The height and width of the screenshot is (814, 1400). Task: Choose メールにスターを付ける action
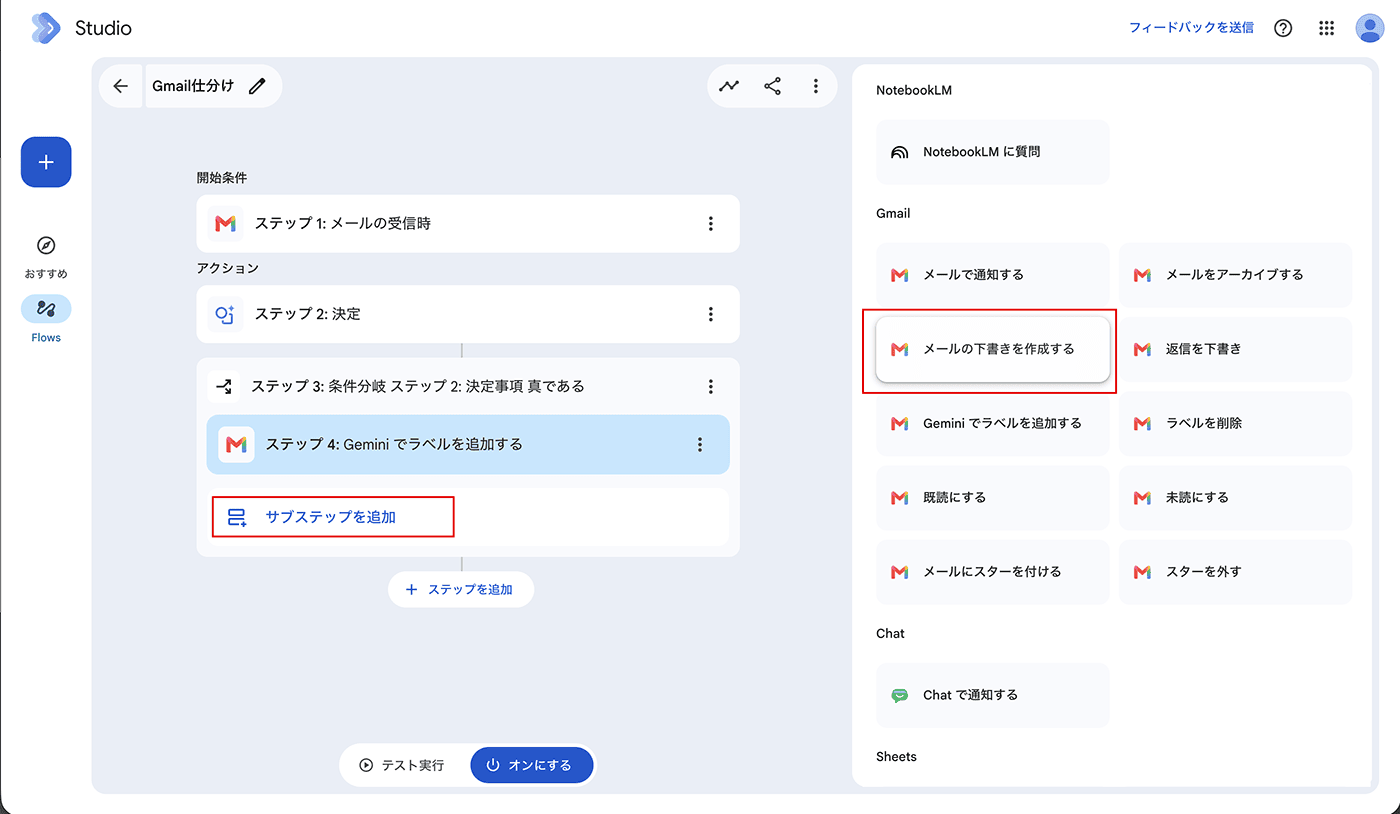[x=993, y=572]
